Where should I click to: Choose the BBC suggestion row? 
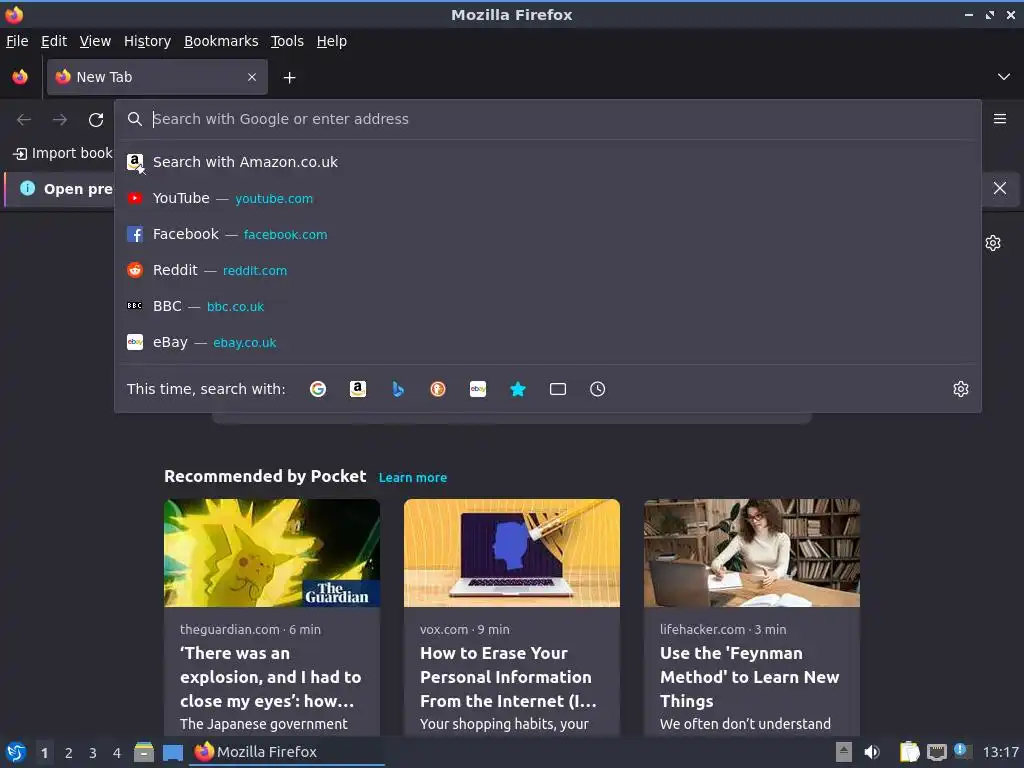pyautogui.click(x=547, y=306)
